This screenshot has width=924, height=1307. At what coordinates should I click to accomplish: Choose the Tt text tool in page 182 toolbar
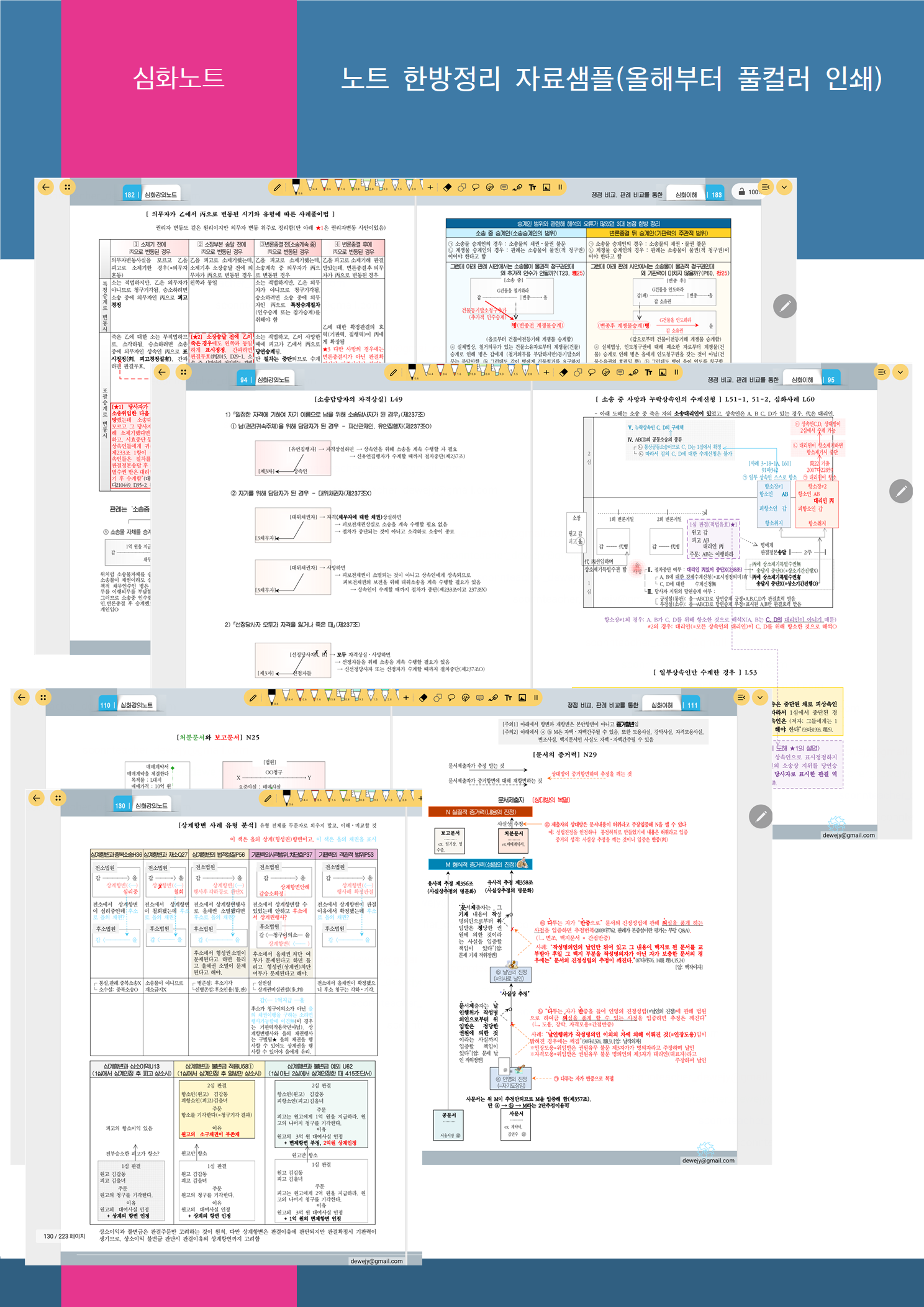point(532,187)
